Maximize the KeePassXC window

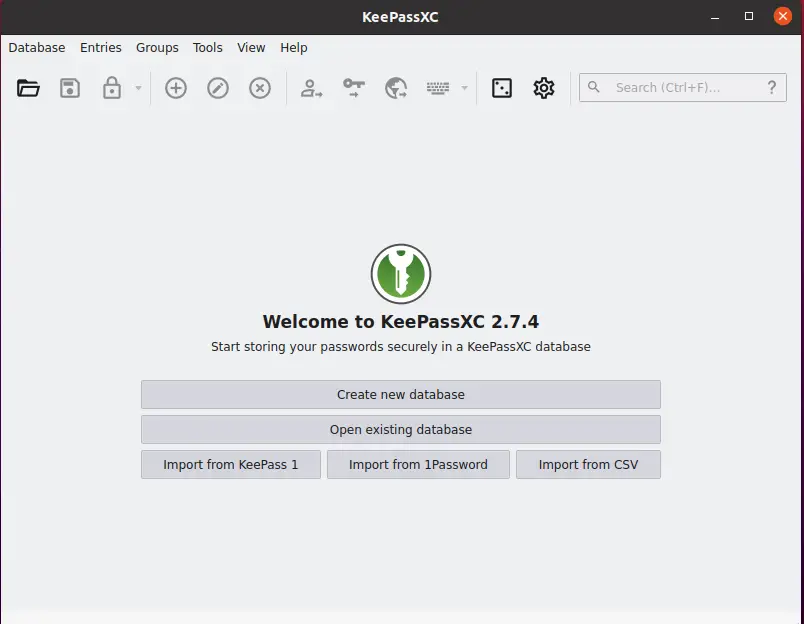point(749,16)
